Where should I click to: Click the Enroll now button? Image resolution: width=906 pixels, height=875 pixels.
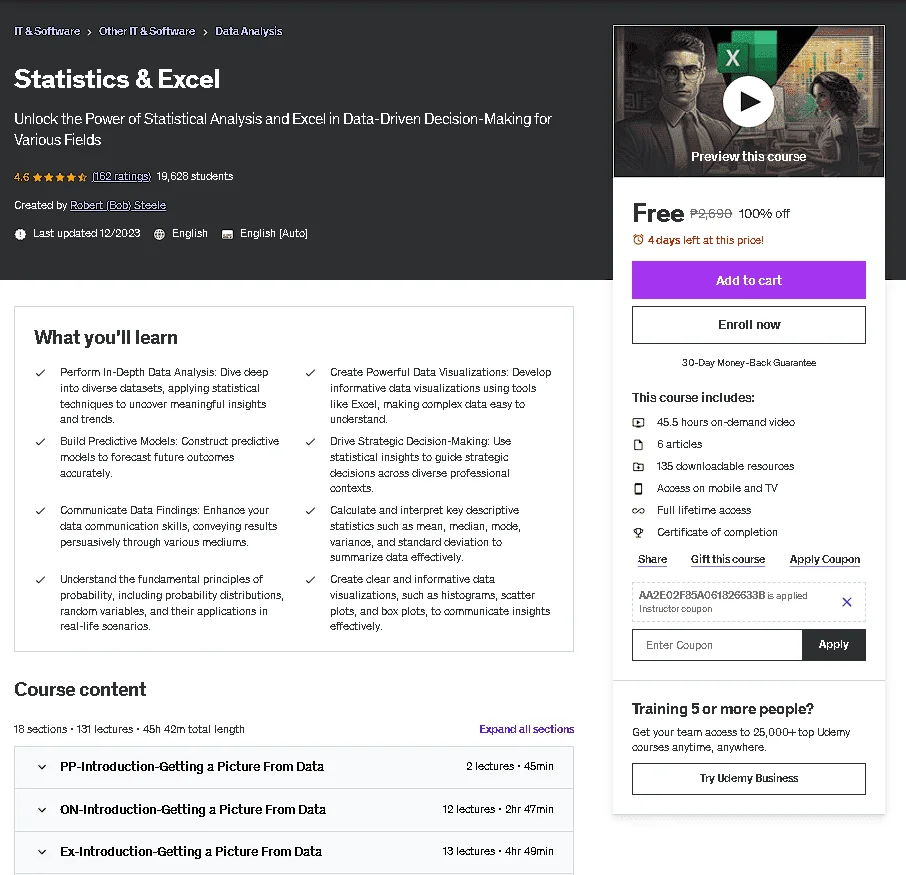coord(748,325)
